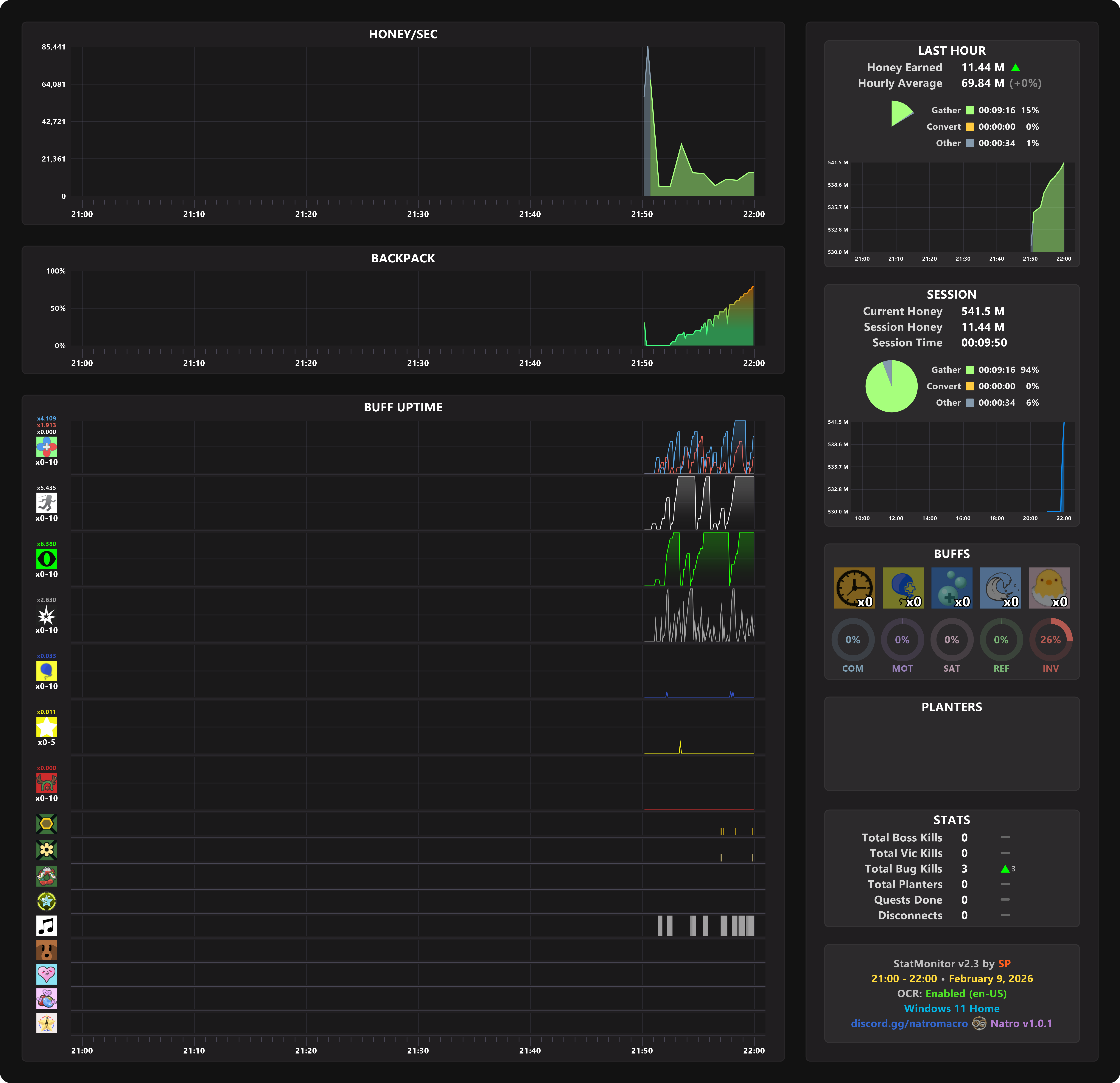1120x1083 pixels.
Task: Click the hatching chick buff icon
Action: (1049, 587)
